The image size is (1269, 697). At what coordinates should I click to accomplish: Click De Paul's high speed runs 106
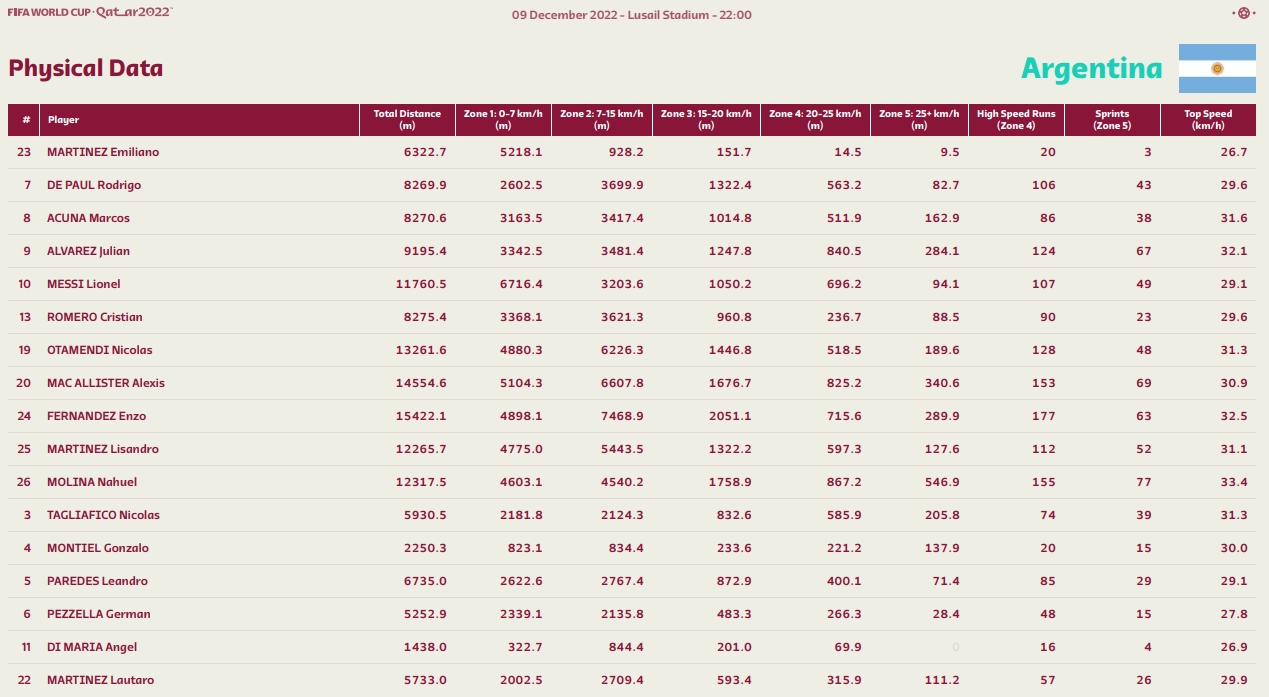[x=1045, y=185]
